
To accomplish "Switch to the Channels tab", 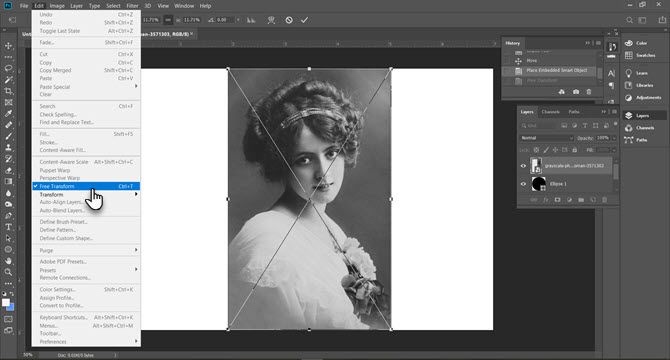I will pyautogui.click(x=550, y=112).
